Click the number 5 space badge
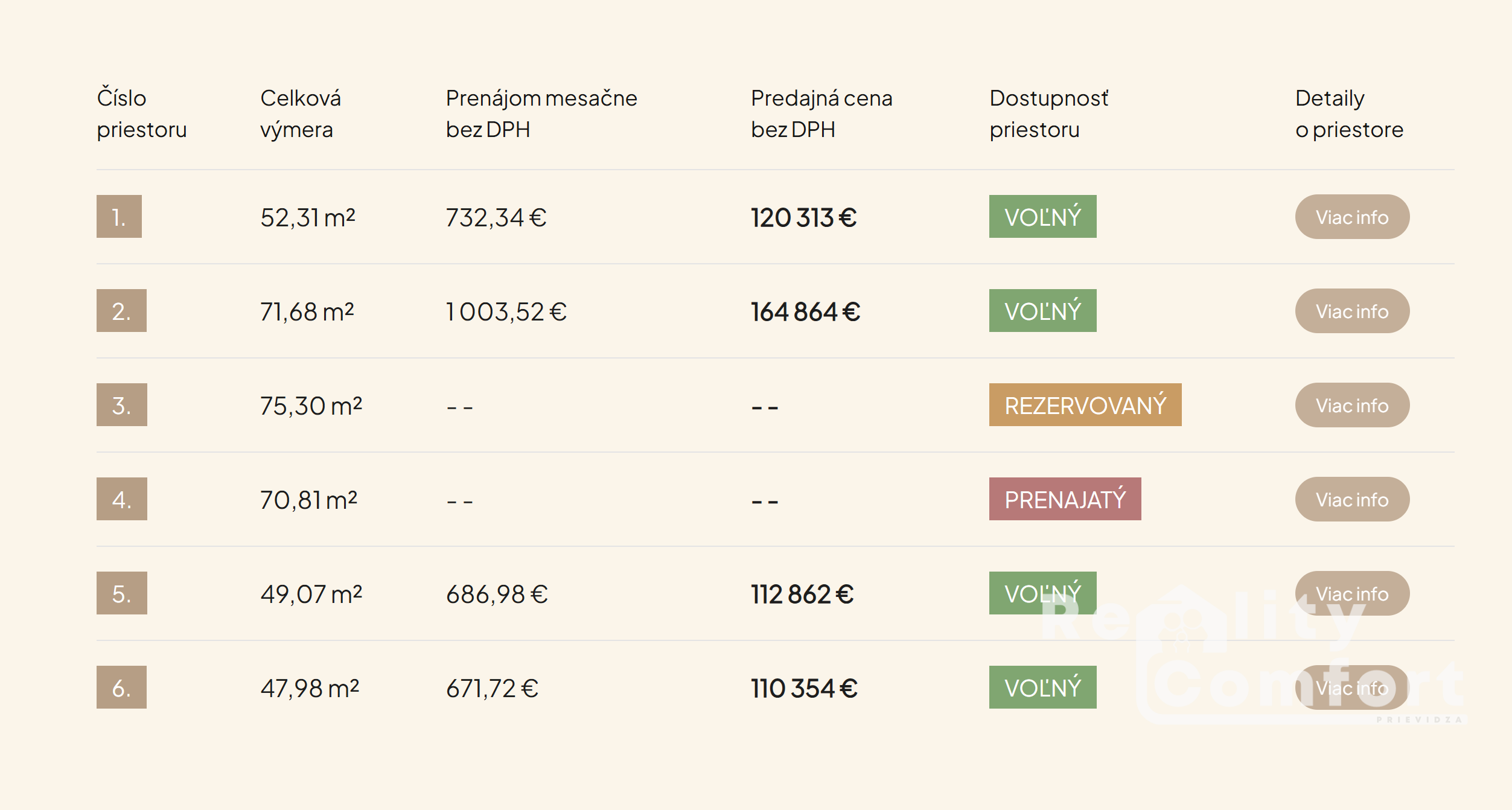This screenshot has height=810, width=1512. 121,593
